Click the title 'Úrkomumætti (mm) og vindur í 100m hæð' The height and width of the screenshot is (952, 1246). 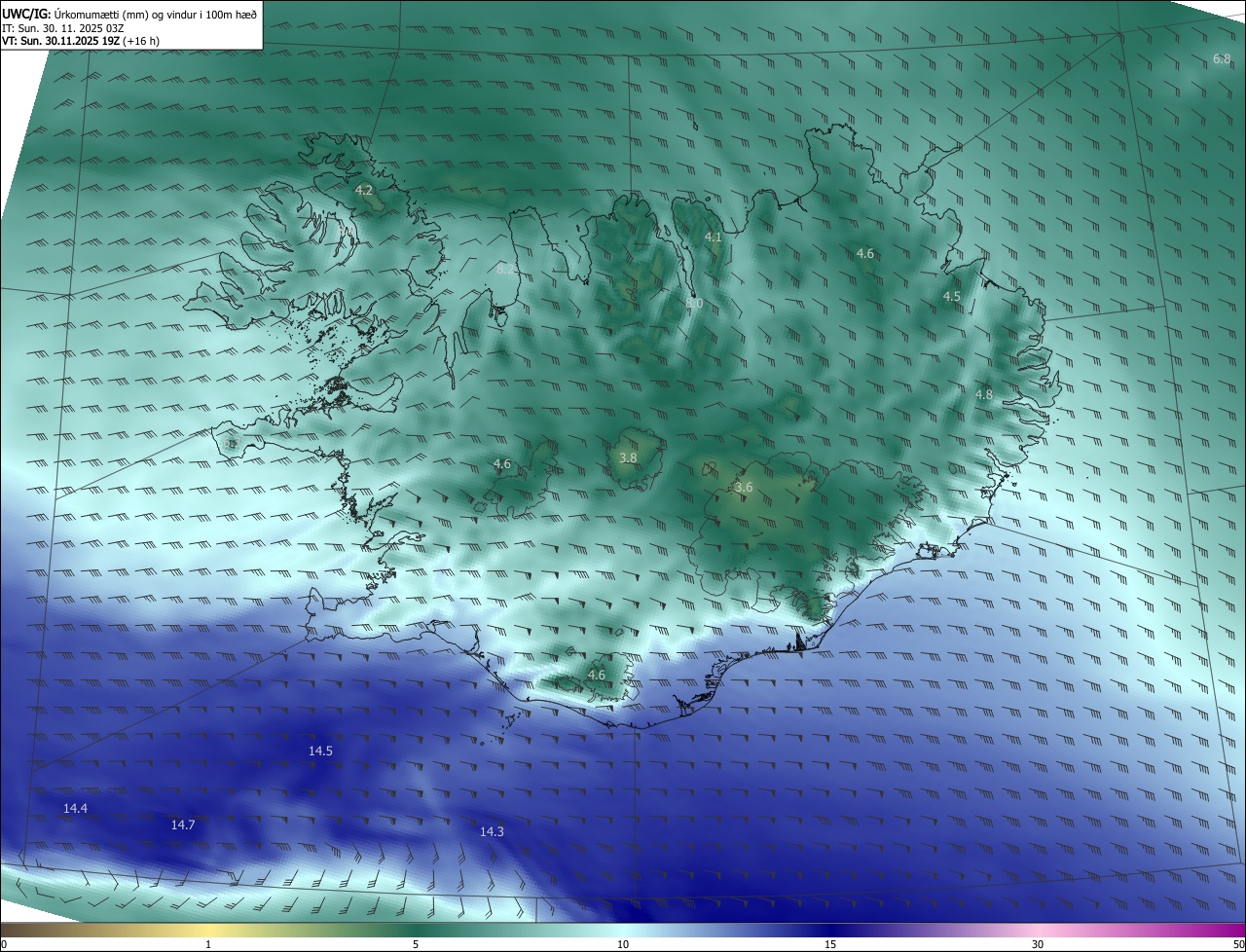click(x=155, y=14)
